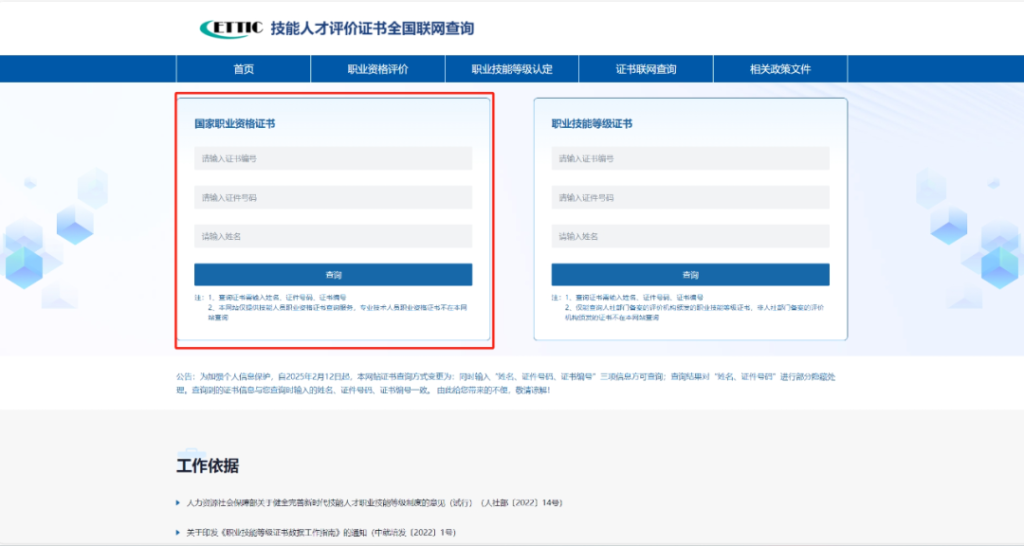Go to 职业技能等级认定 in the navigation bar

click(512, 69)
